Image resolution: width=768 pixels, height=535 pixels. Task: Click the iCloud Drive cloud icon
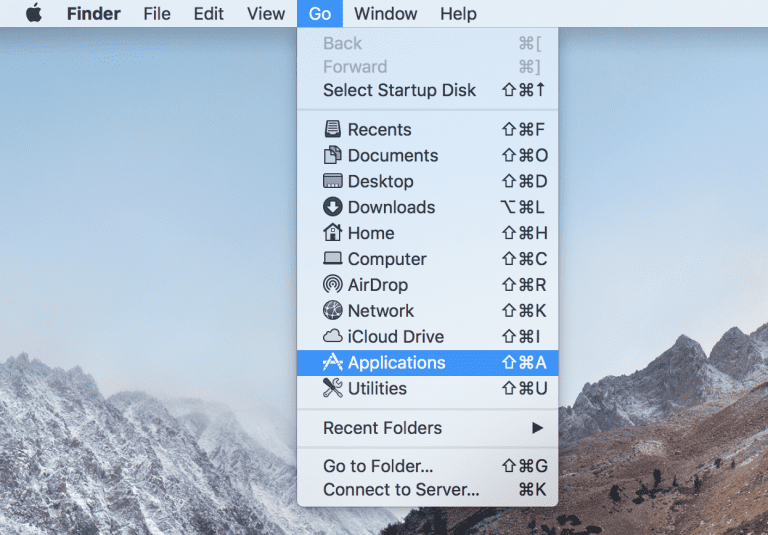(x=333, y=336)
